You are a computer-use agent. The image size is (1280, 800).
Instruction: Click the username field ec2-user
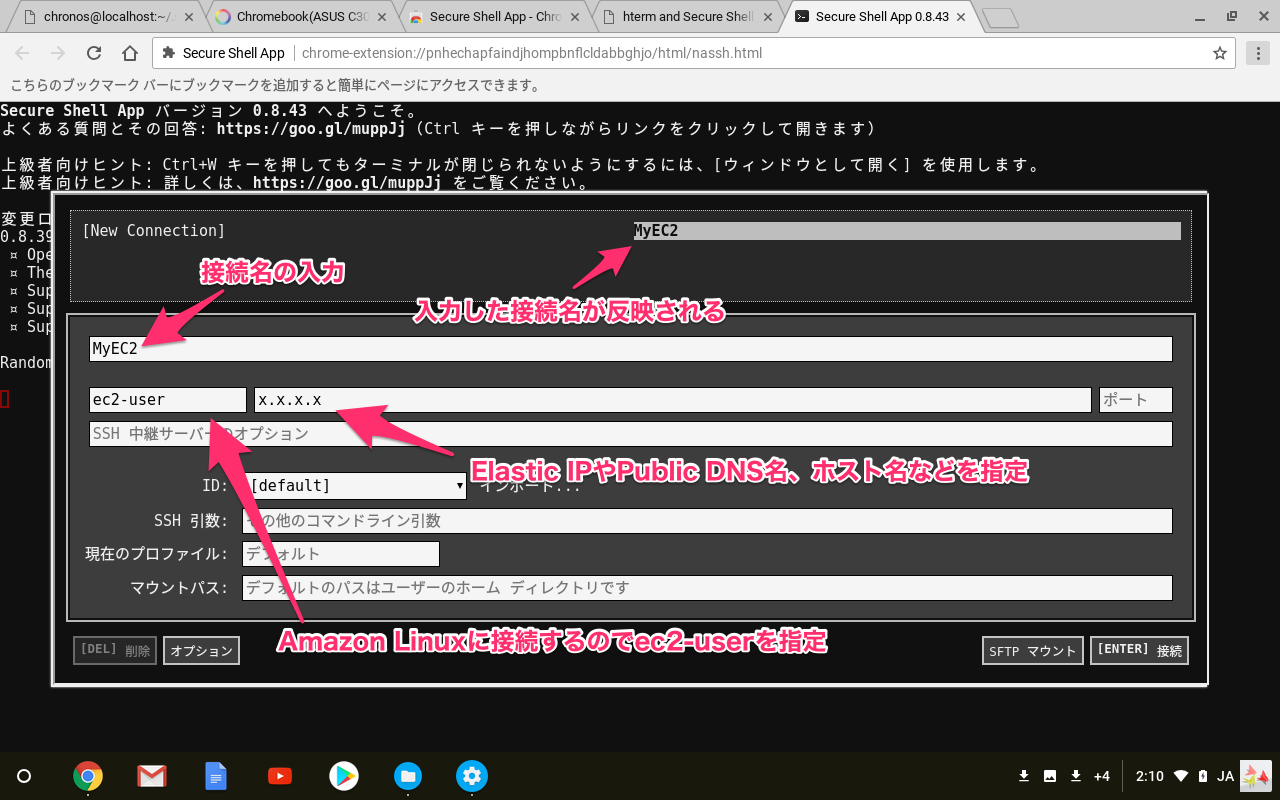tap(167, 400)
